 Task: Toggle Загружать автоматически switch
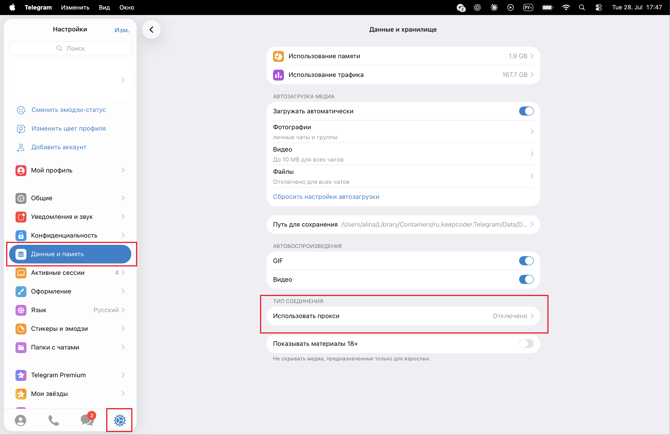(526, 111)
